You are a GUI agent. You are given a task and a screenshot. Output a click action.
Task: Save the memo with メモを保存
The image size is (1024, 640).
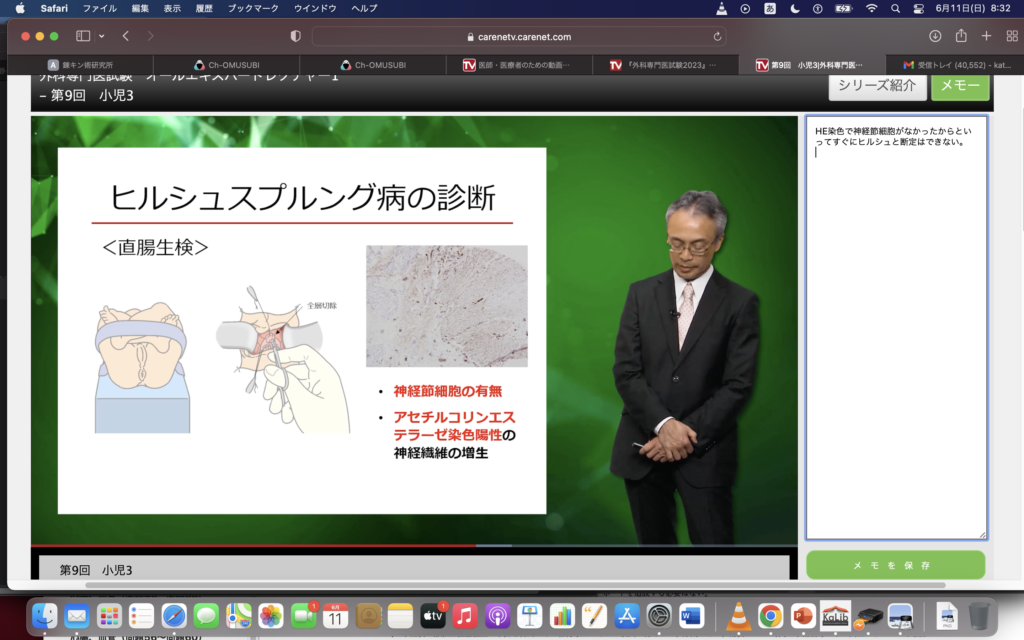[895, 565]
